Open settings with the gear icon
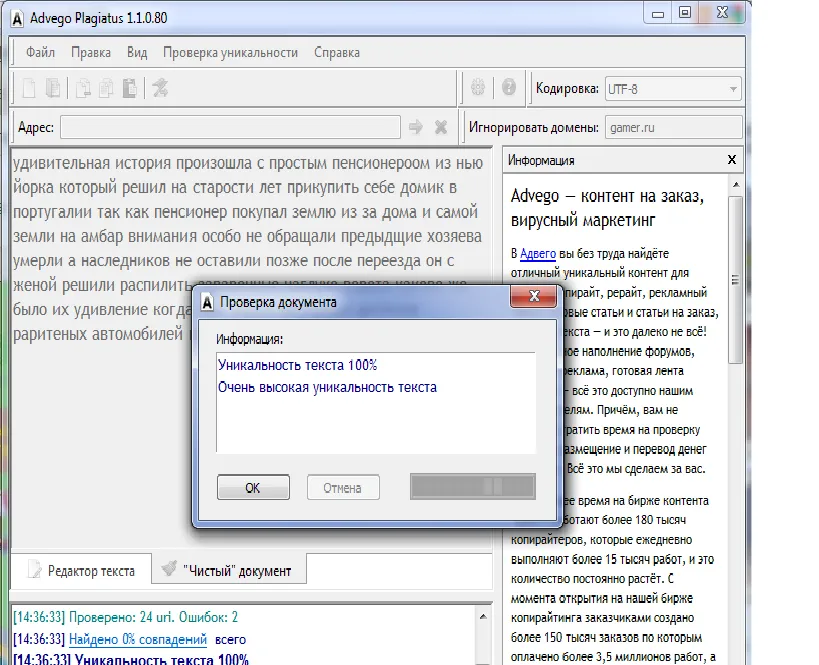 [x=478, y=87]
